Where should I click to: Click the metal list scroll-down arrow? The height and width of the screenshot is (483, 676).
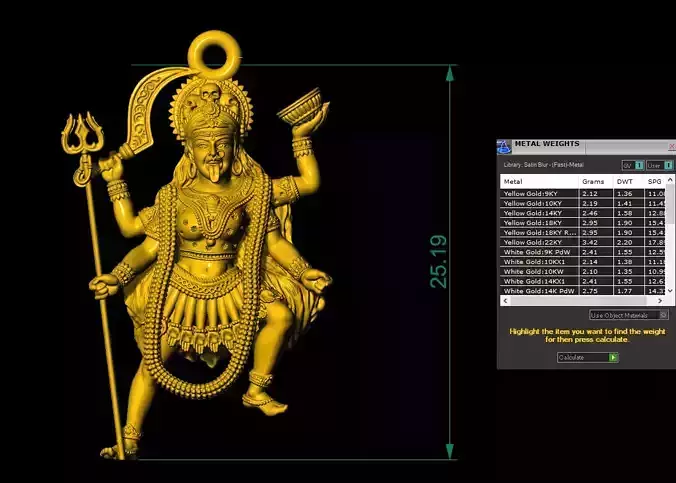tap(670, 291)
